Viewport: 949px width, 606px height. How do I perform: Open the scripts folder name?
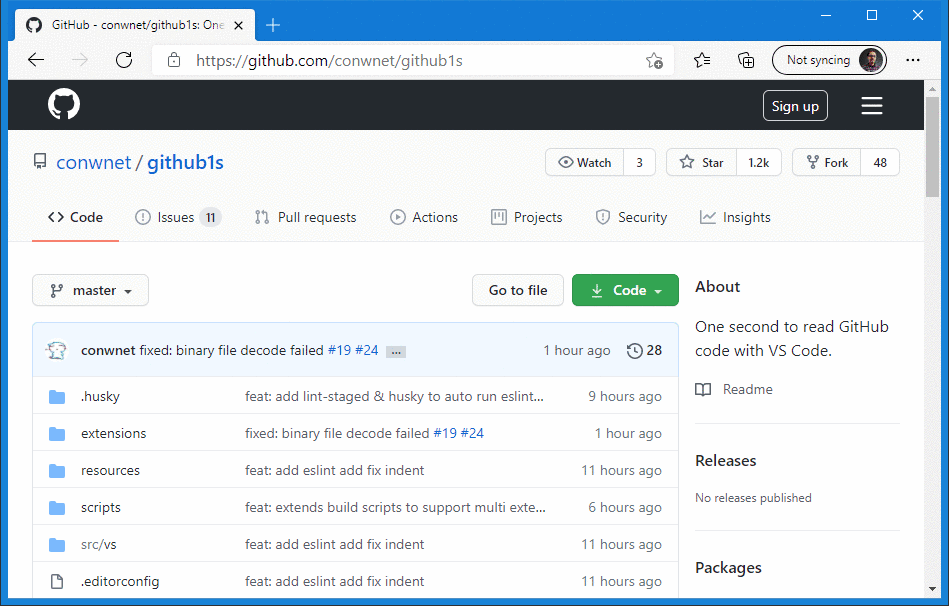(100, 507)
